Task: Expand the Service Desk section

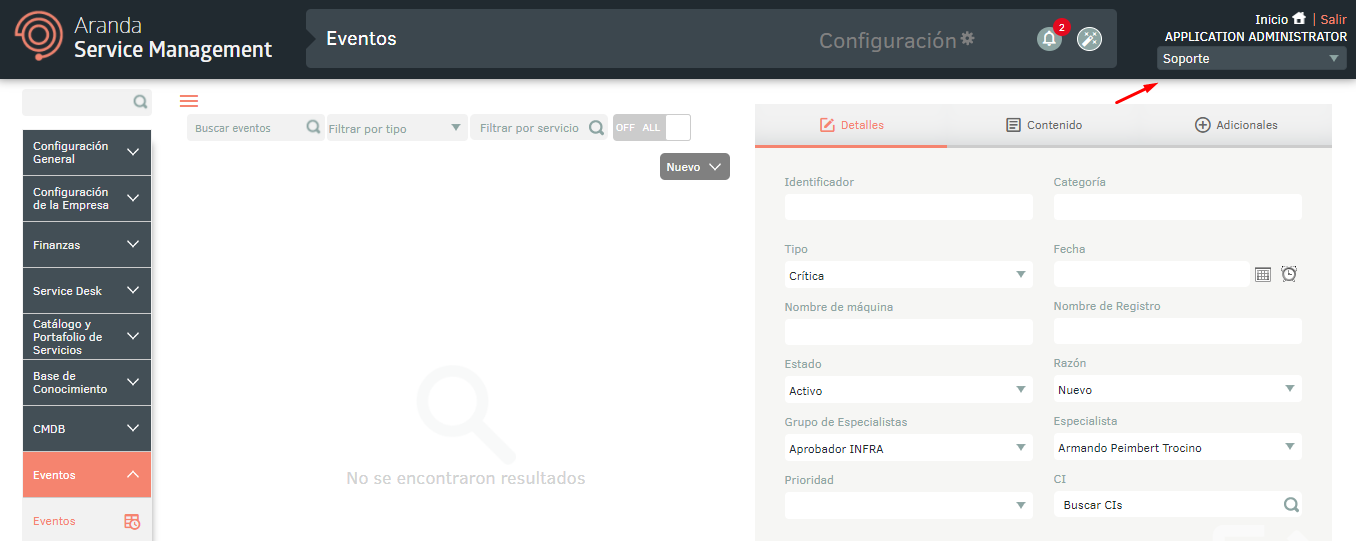Action: [87, 291]
